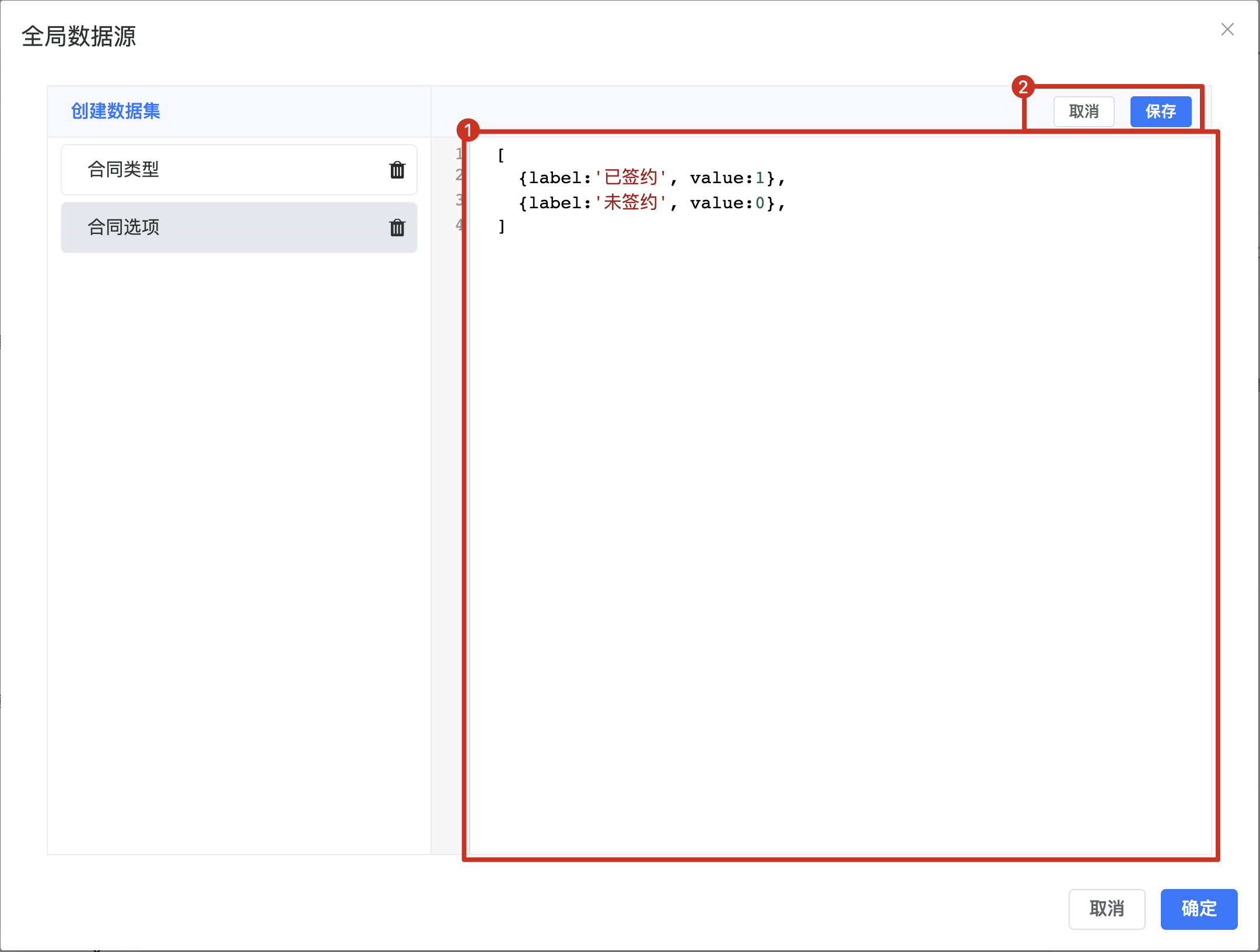Click the 创建数据集 link
This screenshot has height=952, width=1260.
(116, 111)
